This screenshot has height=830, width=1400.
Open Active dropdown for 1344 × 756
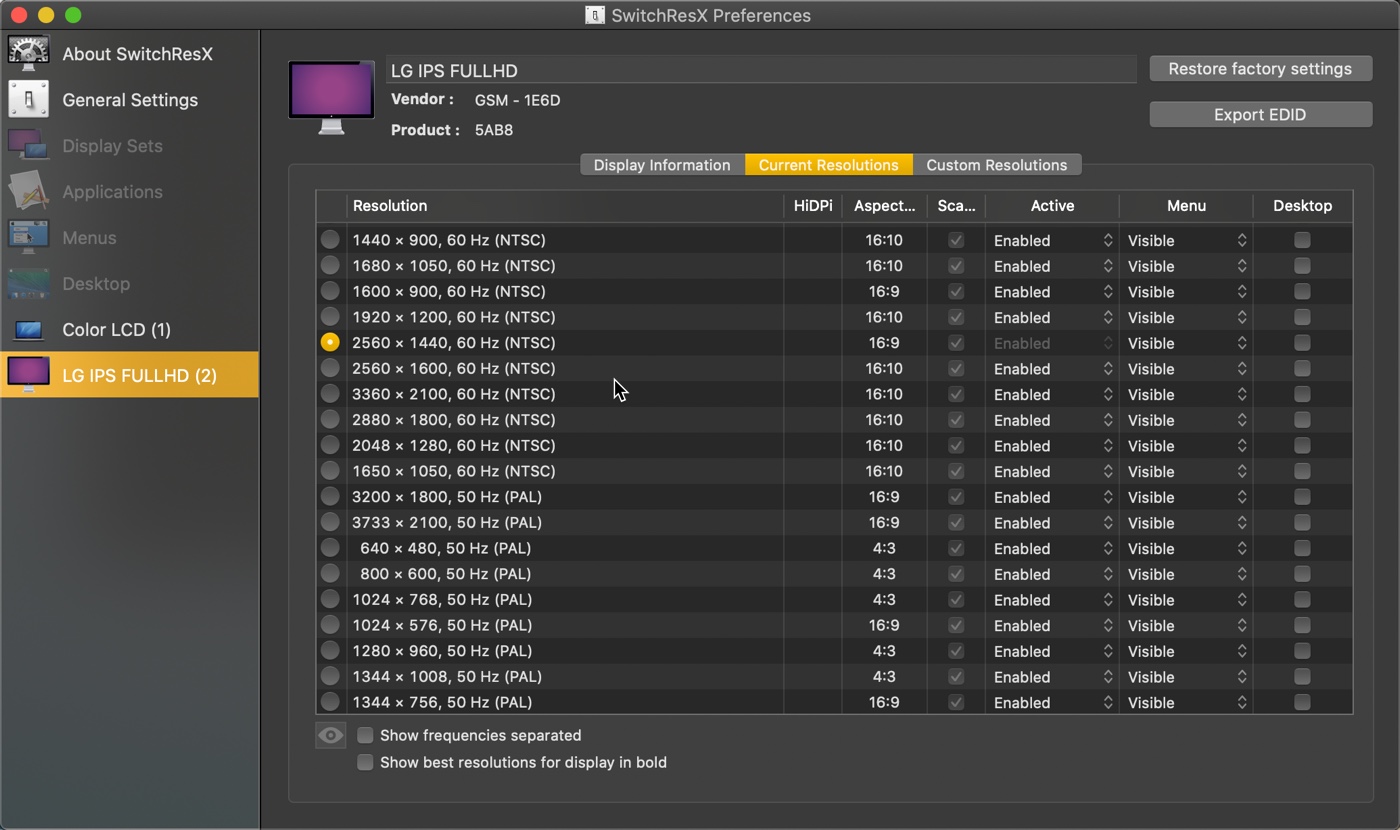1053,702
